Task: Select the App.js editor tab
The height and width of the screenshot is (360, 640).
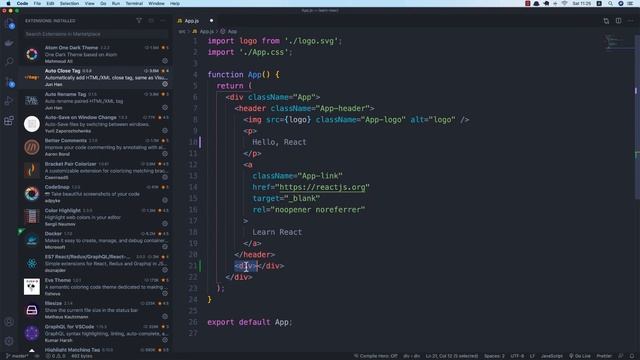Action: 192,21
